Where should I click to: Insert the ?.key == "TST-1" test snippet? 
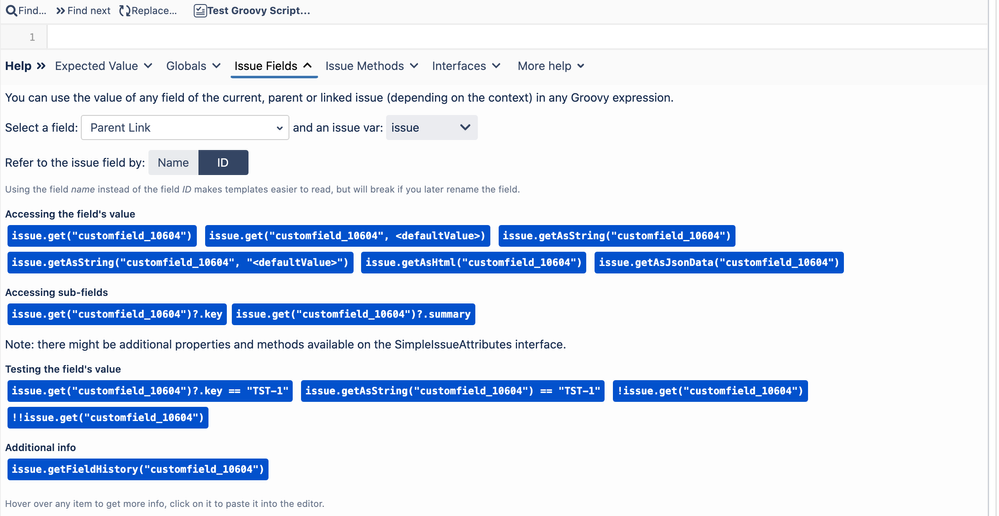pyautogui.click(x=150, y=391)
